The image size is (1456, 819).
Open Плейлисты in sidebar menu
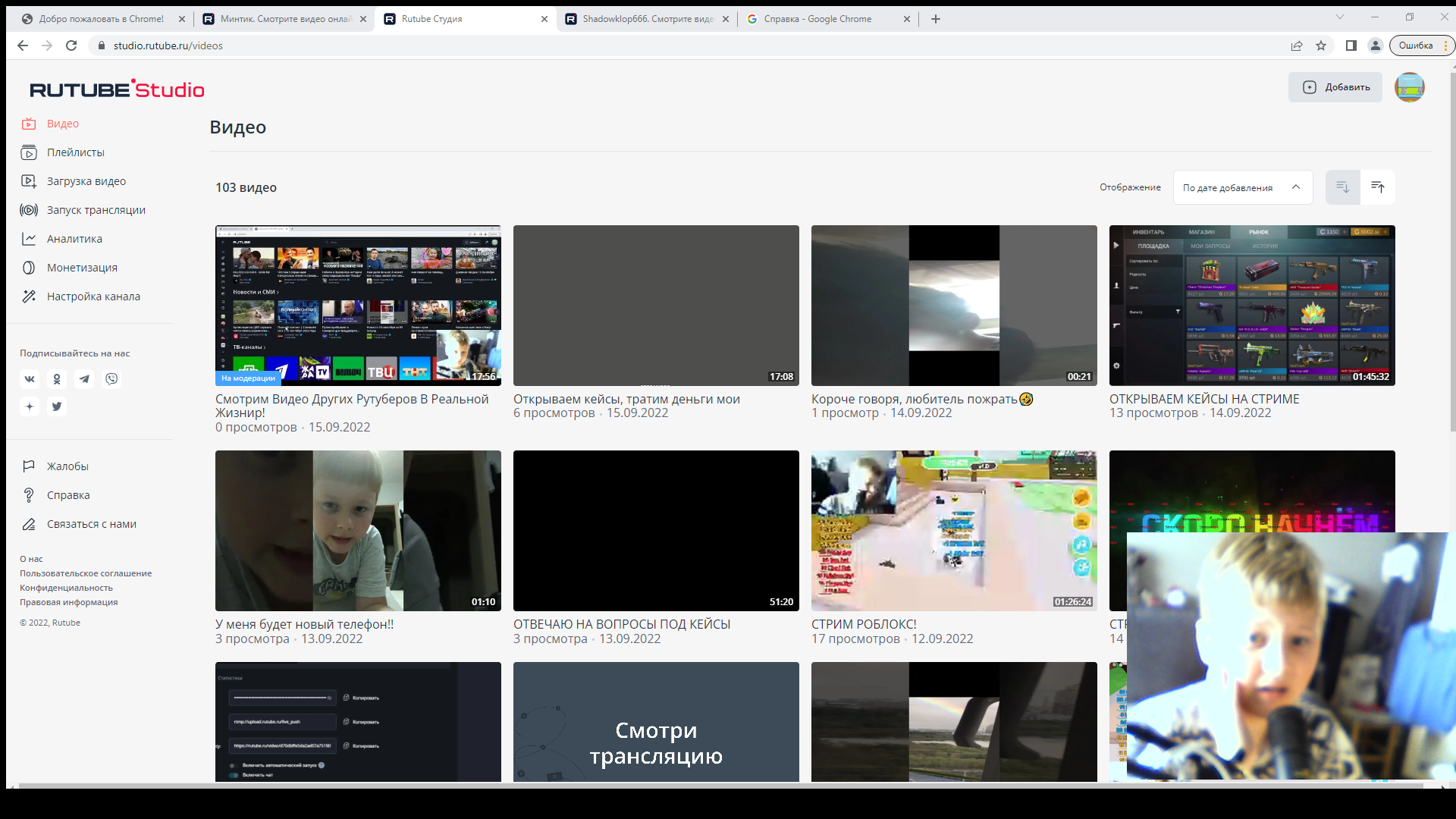75,152
